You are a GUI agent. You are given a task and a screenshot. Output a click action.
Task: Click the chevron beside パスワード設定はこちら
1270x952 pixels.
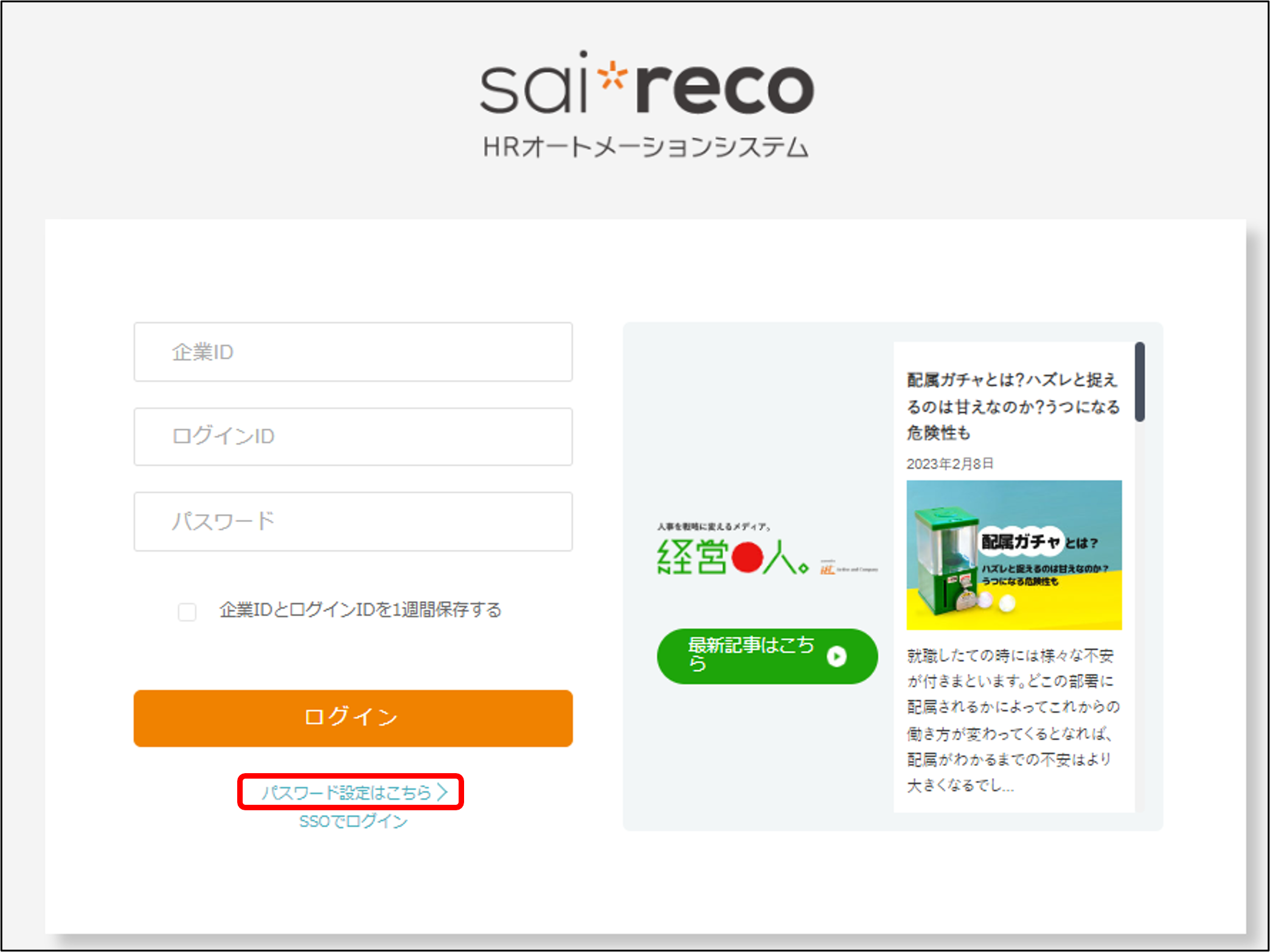[x=443, y=791]
